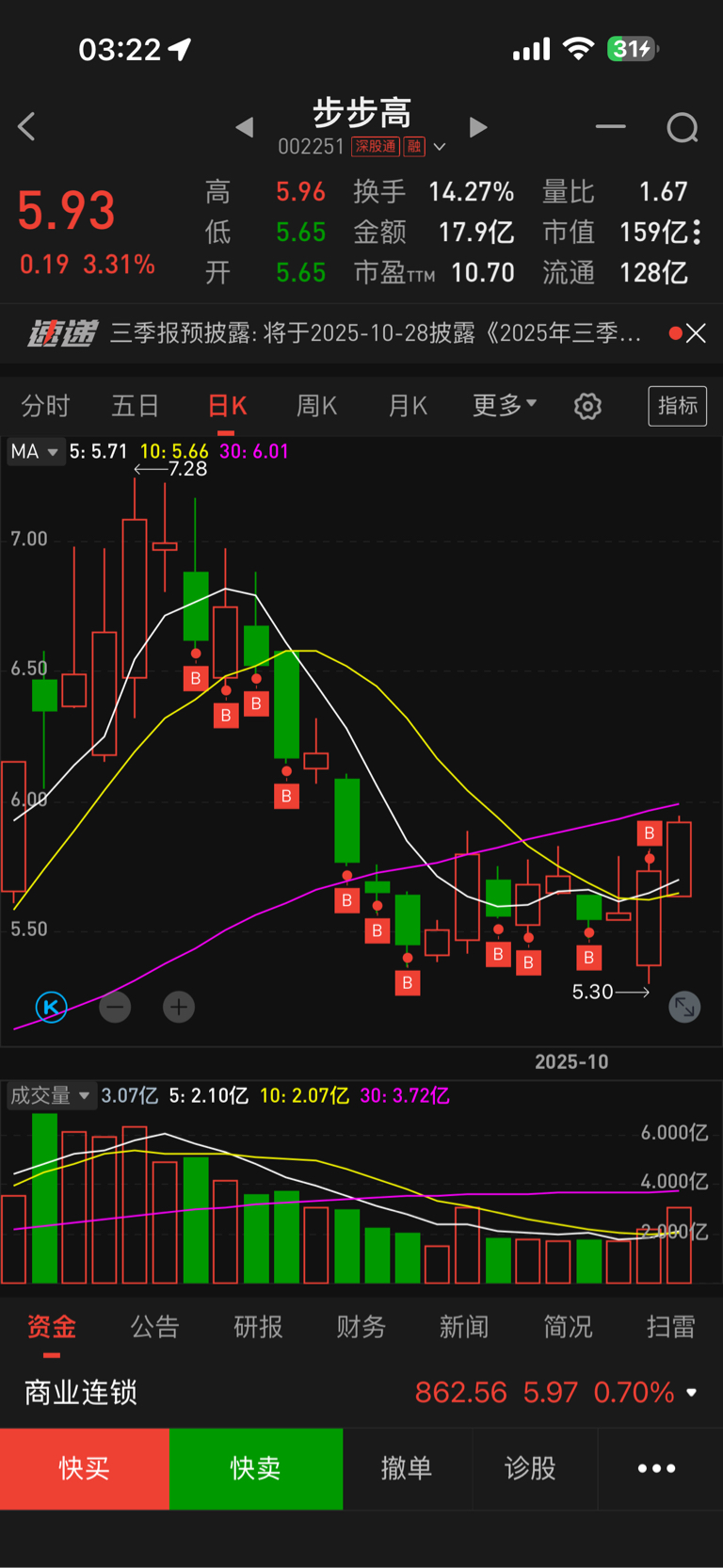The height and width of the screenshot is (1568, 723).
Task: Open the 三季报预披露 news headline
Action: (x=376, y=333)
